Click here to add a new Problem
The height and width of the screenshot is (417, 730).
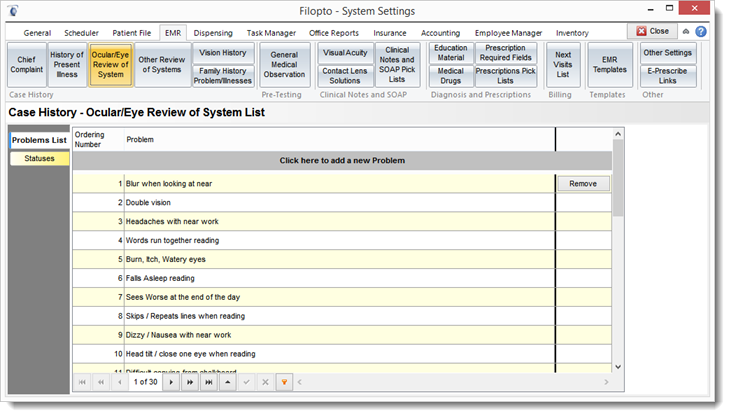click(x=342, y=161)
